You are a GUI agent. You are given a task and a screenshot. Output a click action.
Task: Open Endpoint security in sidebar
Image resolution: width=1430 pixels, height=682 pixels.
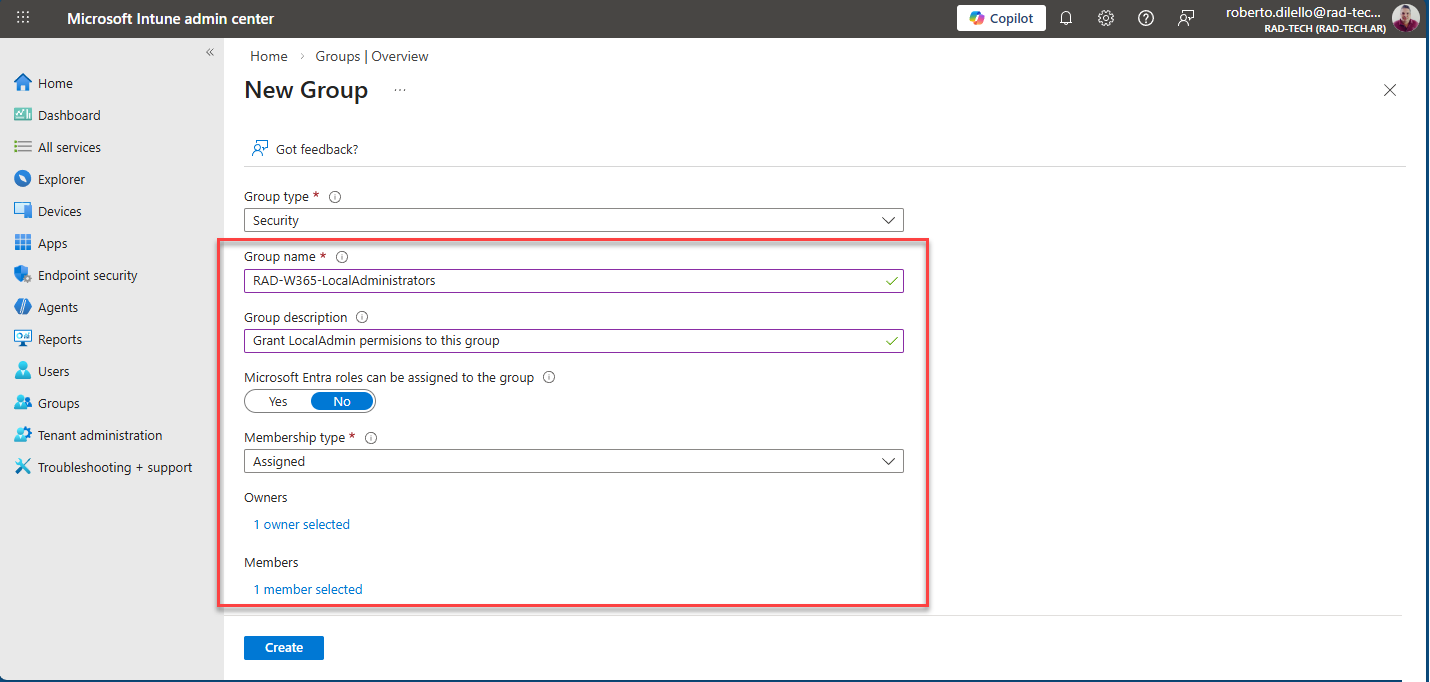point(87,275)
